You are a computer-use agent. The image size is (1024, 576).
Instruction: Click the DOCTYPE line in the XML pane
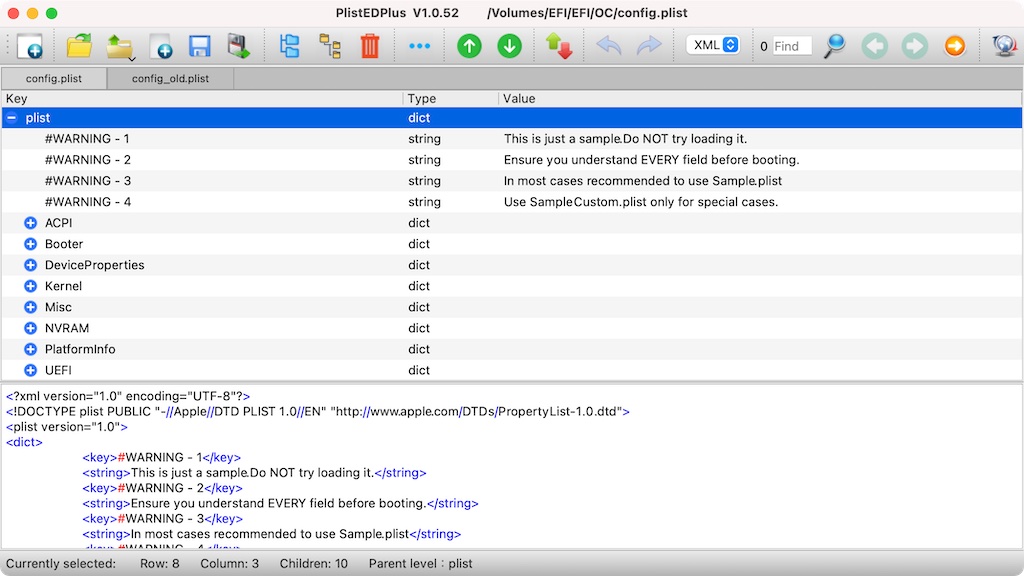tap(317, 411)
